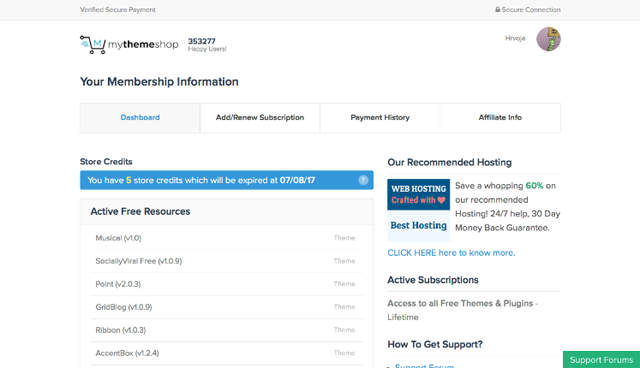
Task: Click Access to all Free Themes subscription
Action: coord(462,310)
